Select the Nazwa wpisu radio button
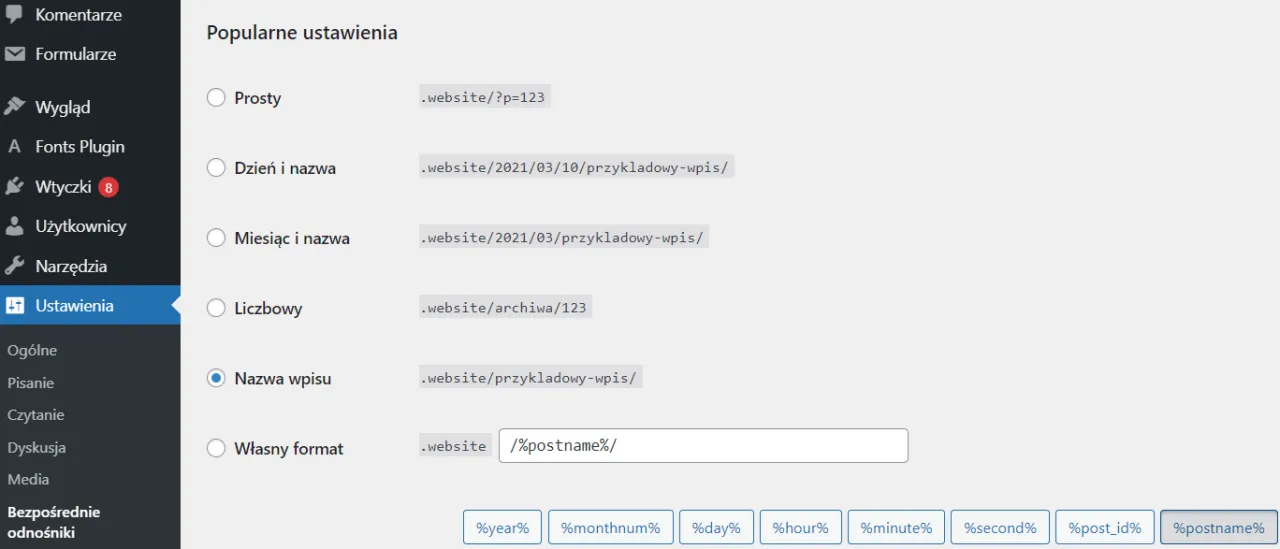Image resolution: width=1280 pixels, height=549 pixels. click(x=216, y=378)
